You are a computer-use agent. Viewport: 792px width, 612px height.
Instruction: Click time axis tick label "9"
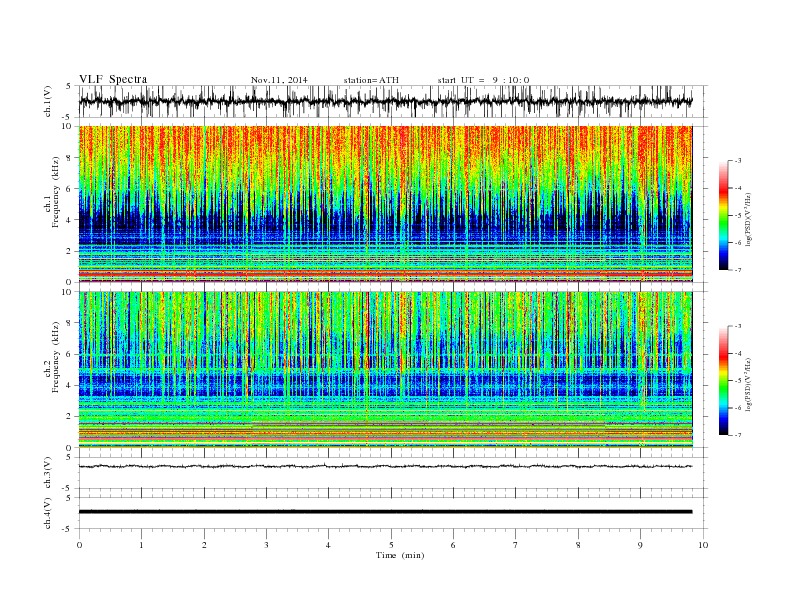point(640,545)
